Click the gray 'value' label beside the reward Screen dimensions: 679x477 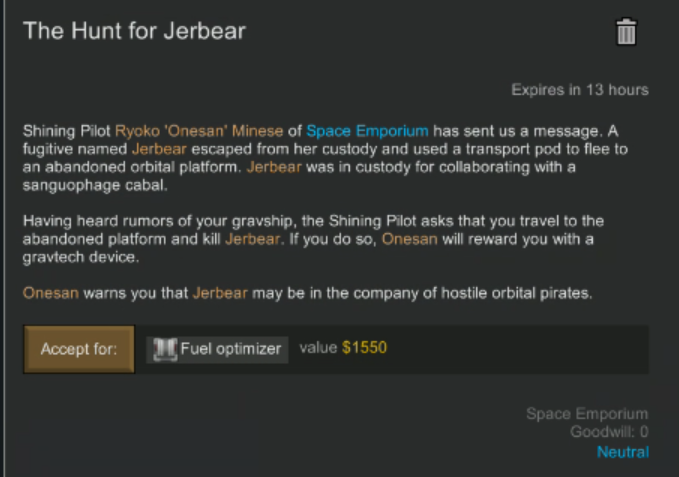318,348
